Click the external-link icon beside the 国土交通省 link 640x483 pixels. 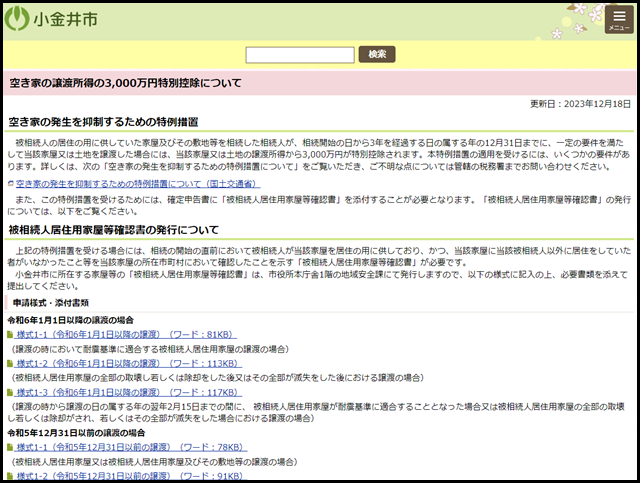[10, 185]
